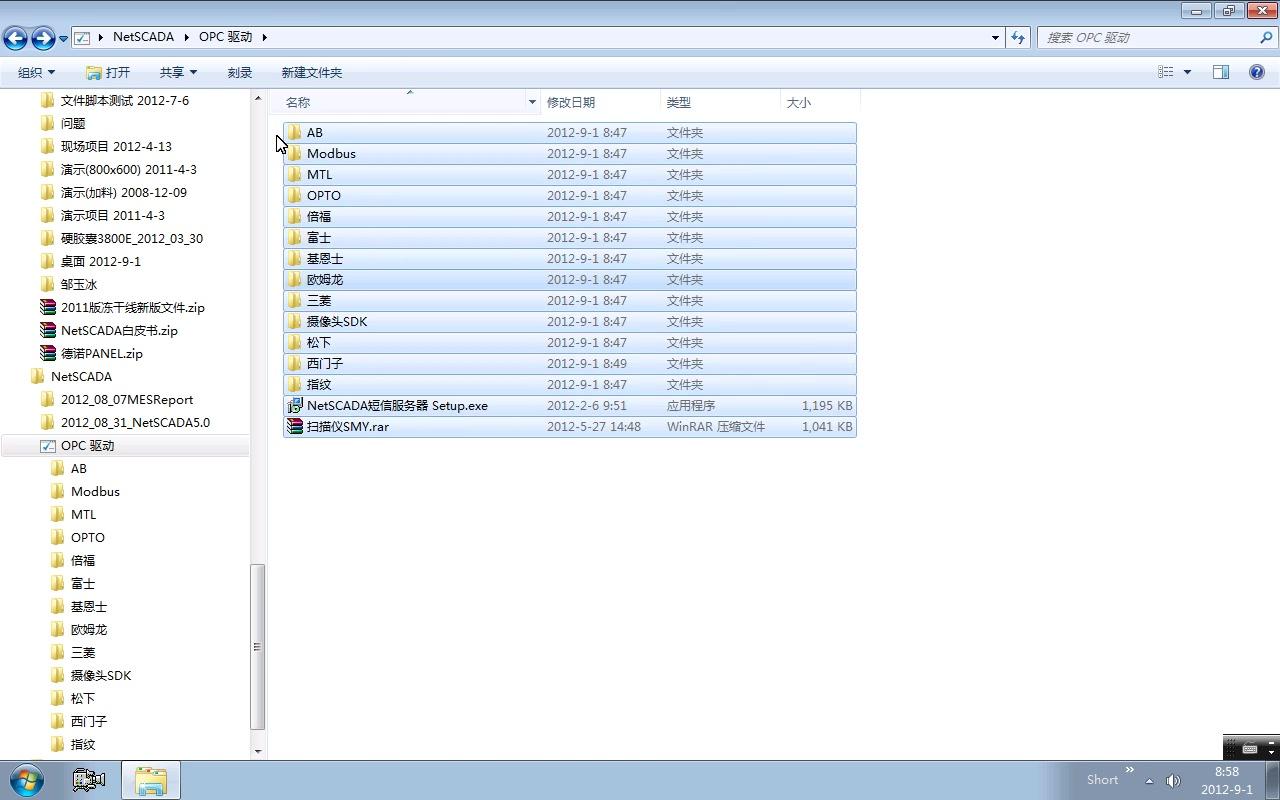Click the 刻录 toolbar button

click(x=240, y=72)
